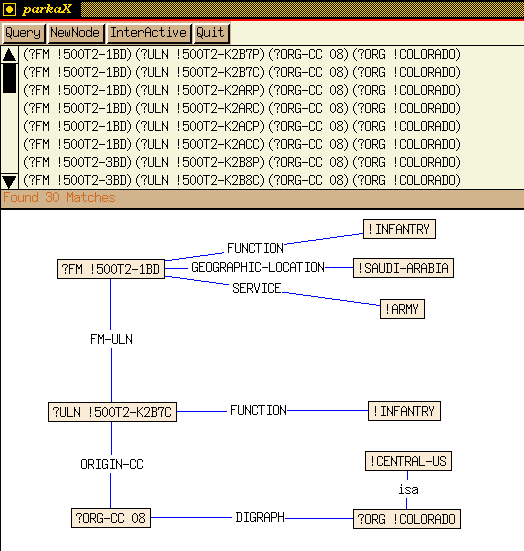Click the ?FM !500T2-1BD node
The height and width of the screenshot is (551, 524).
pyautogui.click(x=111, y=269)
